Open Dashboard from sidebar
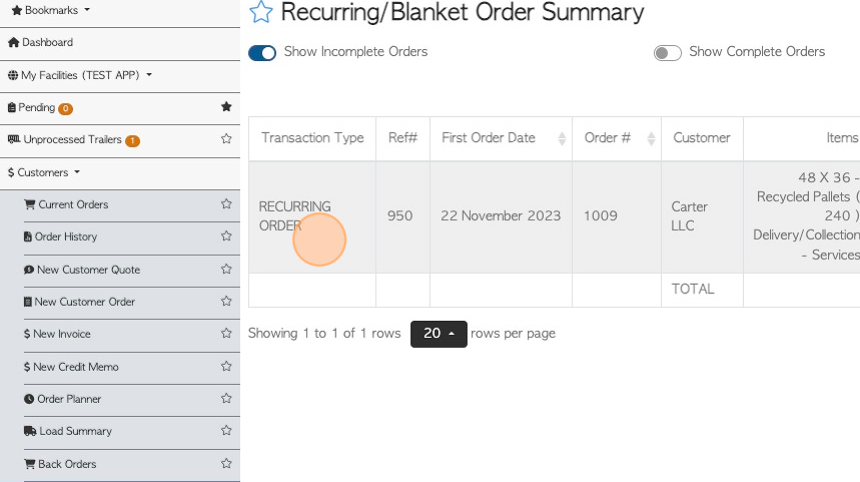 (x=47, y=43)
